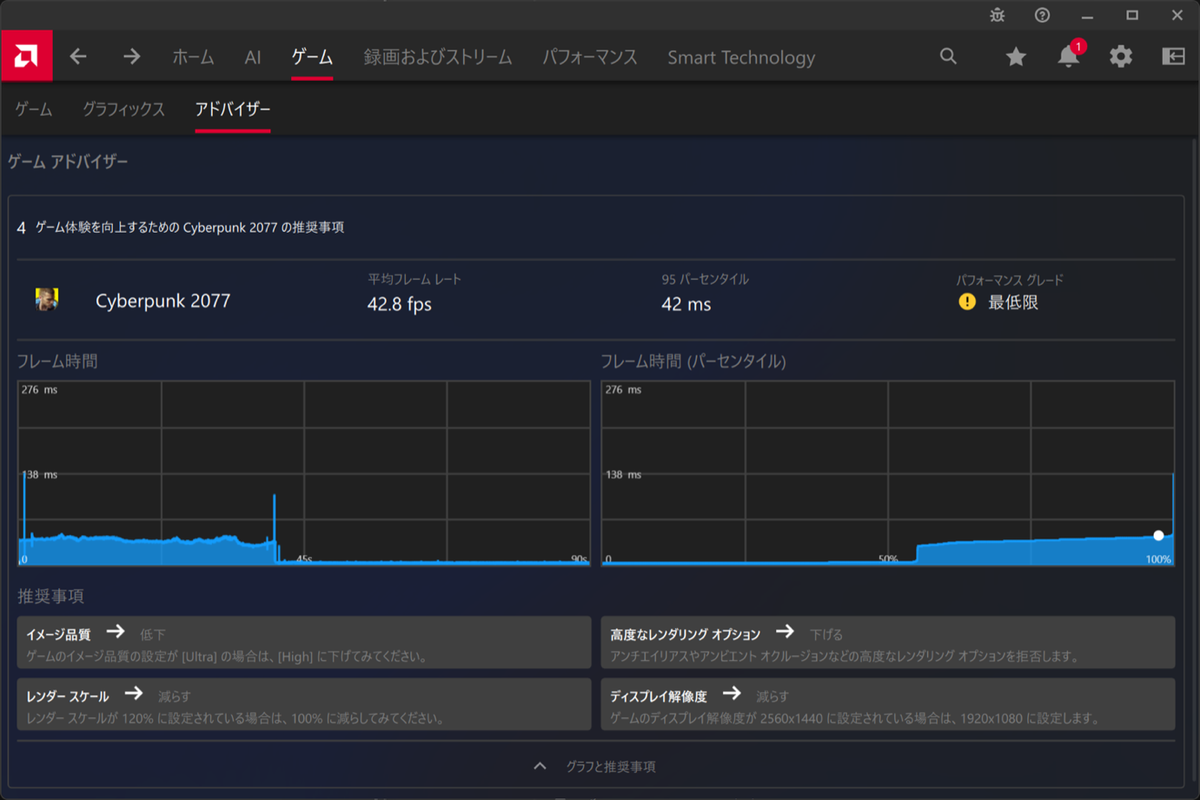1200x800 pixels.
Task: Open the 録画およびストリーム tab
Action: (438, 57)
